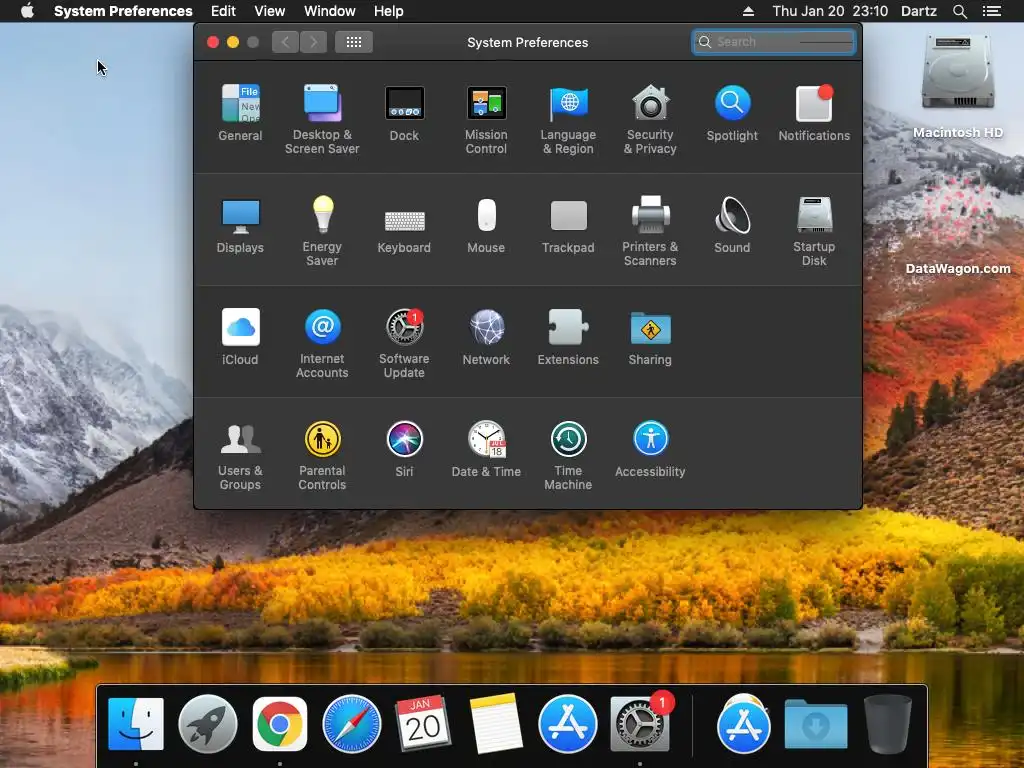Open the Sharing preferences pane
Viewport: 1024px width, 768px height.
pos(650,337)
